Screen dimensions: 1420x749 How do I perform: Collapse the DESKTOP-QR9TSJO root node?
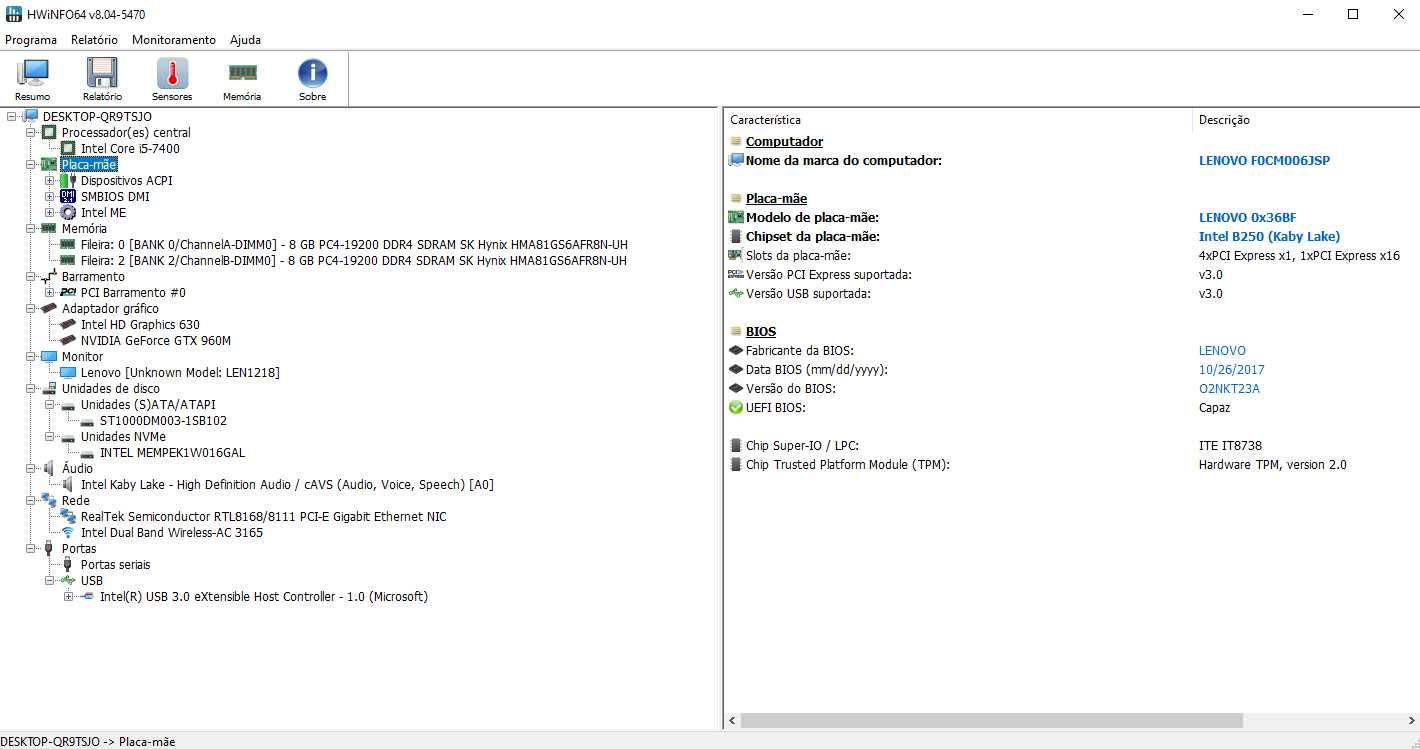point(11,117)
